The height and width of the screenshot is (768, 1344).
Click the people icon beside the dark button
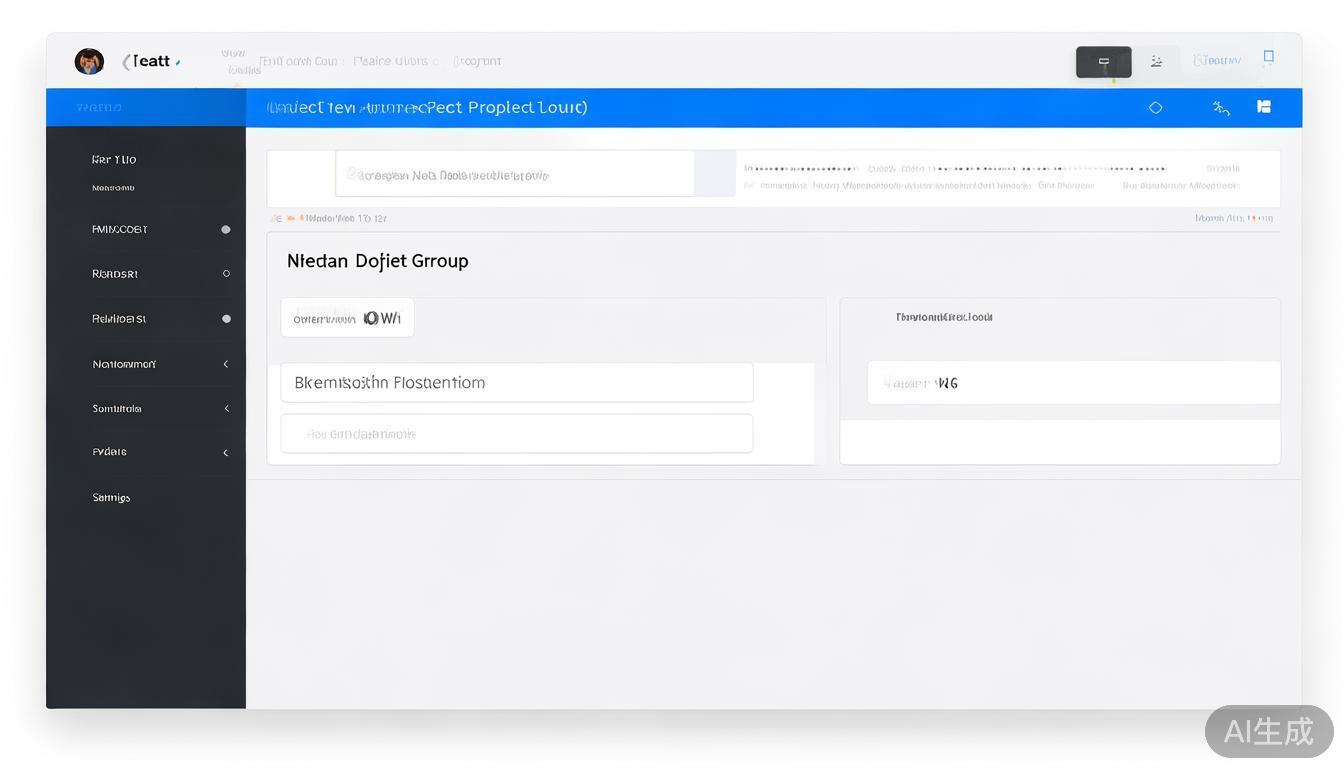click(x=1156, y=62)
